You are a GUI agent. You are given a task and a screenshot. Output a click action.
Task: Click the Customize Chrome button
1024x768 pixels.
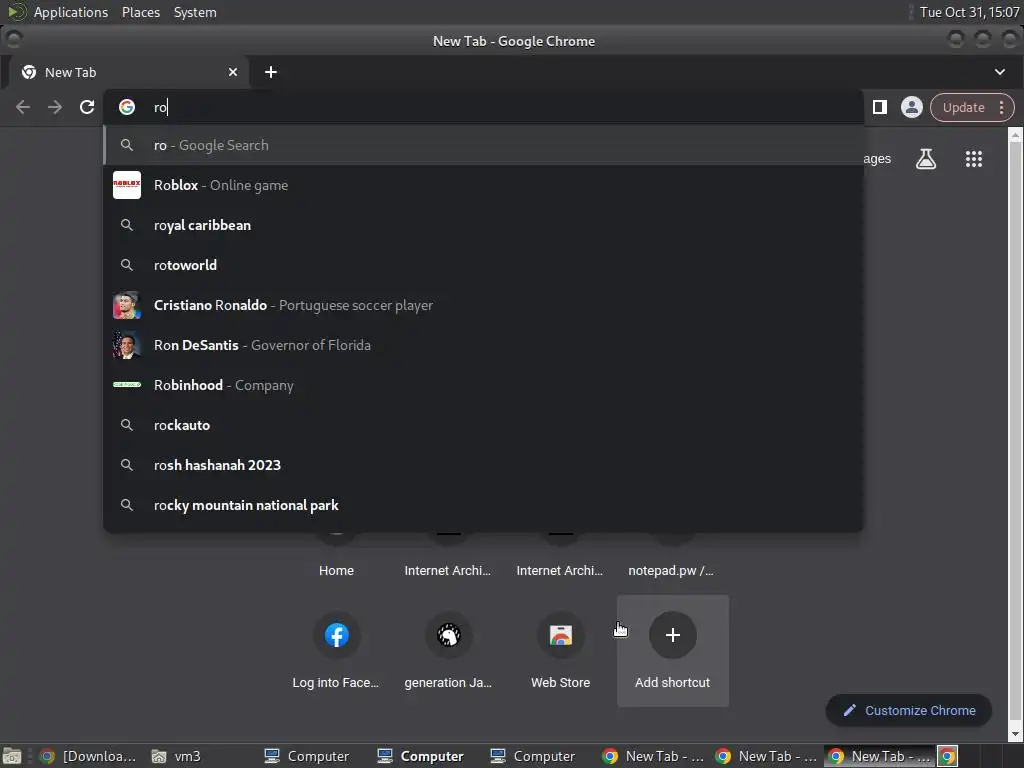[908, 711]
